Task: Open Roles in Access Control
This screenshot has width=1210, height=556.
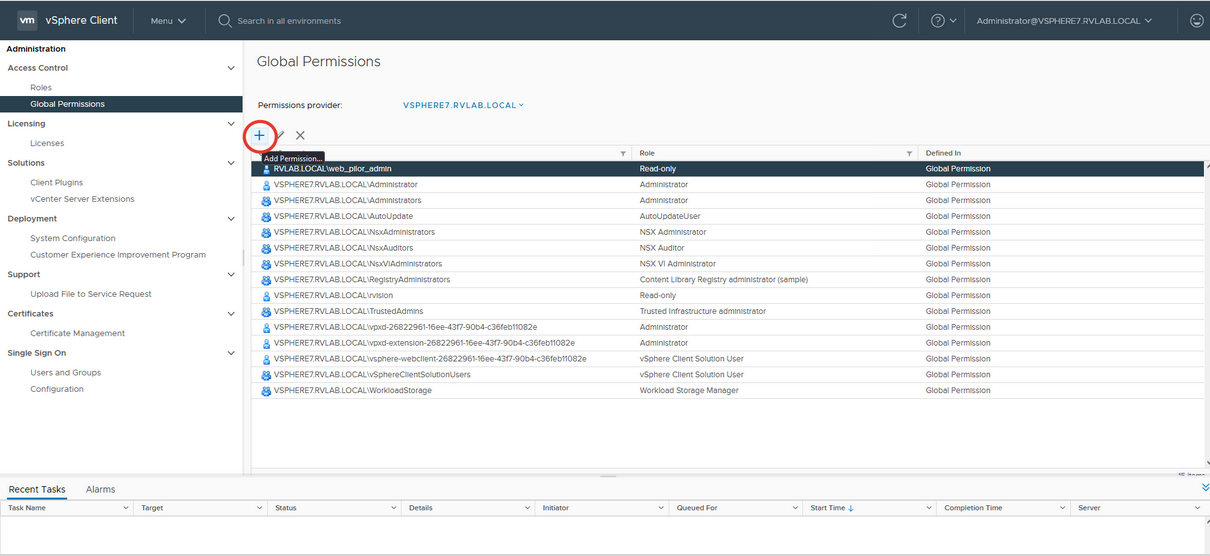Action: click(x=41, y=88)
